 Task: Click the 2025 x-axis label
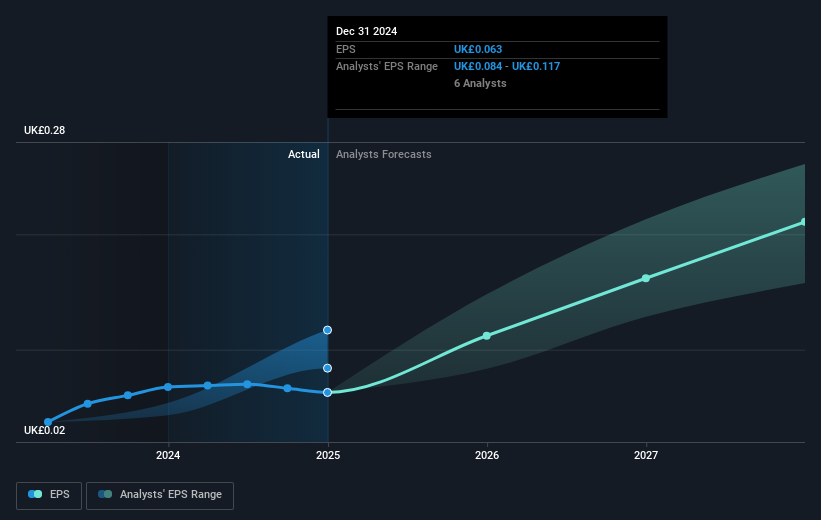click(x=328, y=455)
